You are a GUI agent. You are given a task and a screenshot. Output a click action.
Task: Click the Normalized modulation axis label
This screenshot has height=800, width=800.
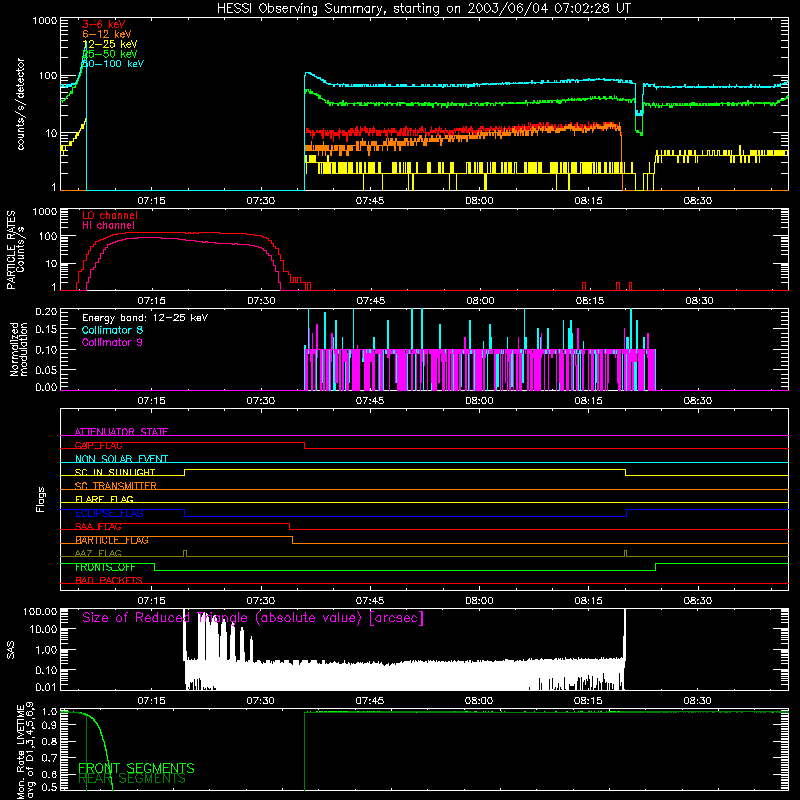coord(18,349)
